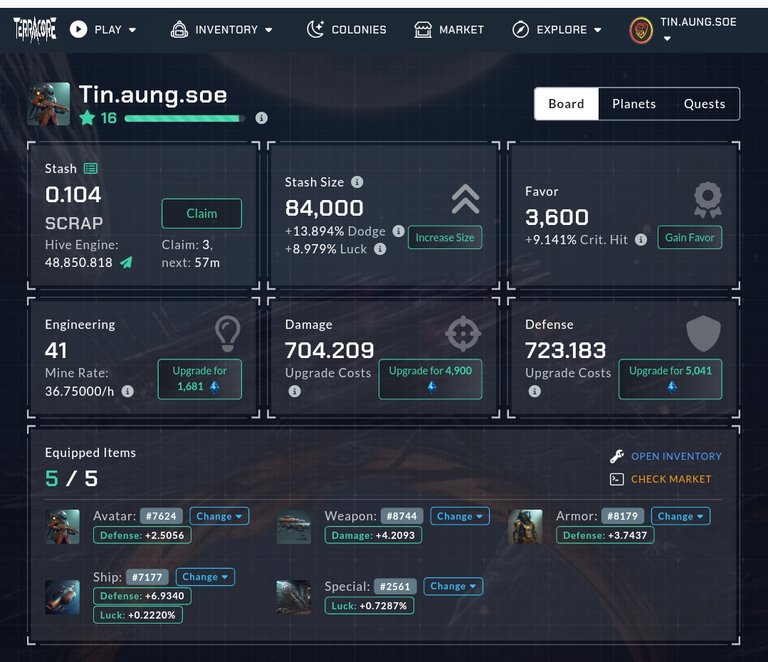
Task: Click the Defense shield icon
Action: pos(703,333)
